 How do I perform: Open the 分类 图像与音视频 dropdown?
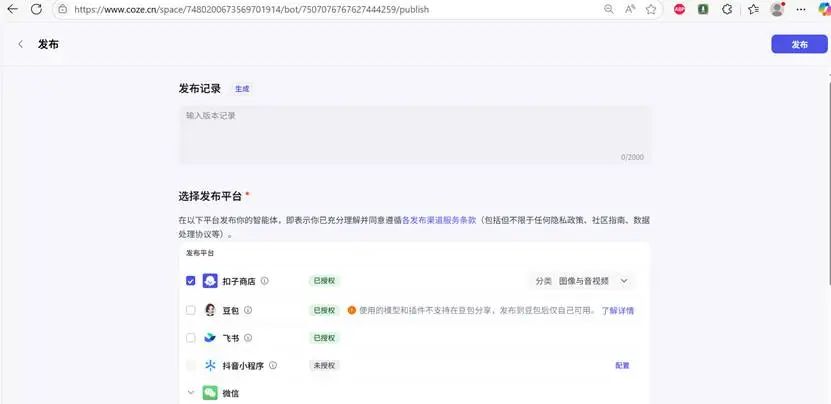pos(581,281)
